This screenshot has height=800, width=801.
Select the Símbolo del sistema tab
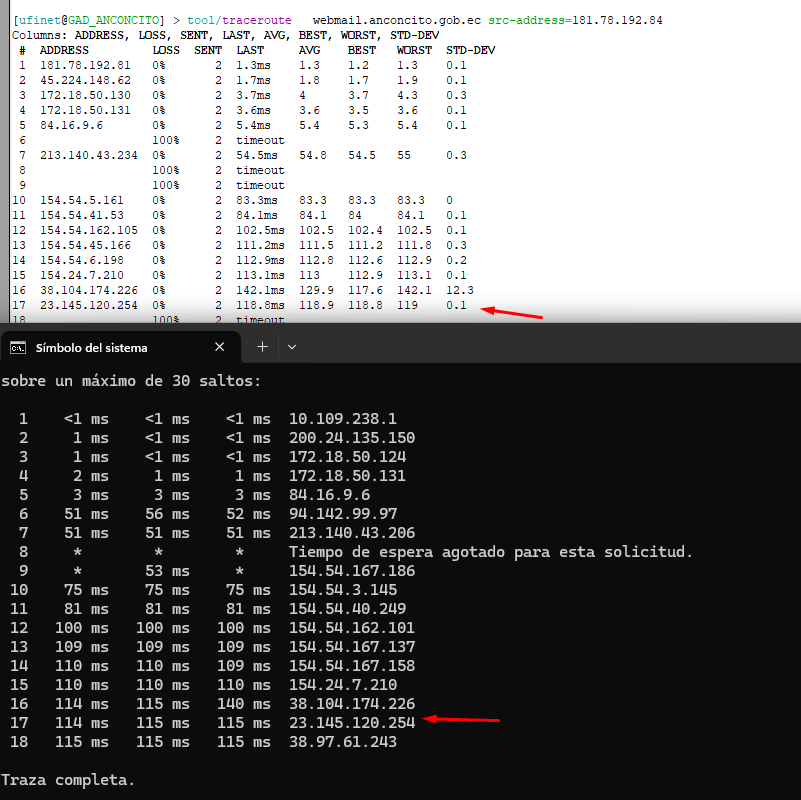(x=92, y=348)
